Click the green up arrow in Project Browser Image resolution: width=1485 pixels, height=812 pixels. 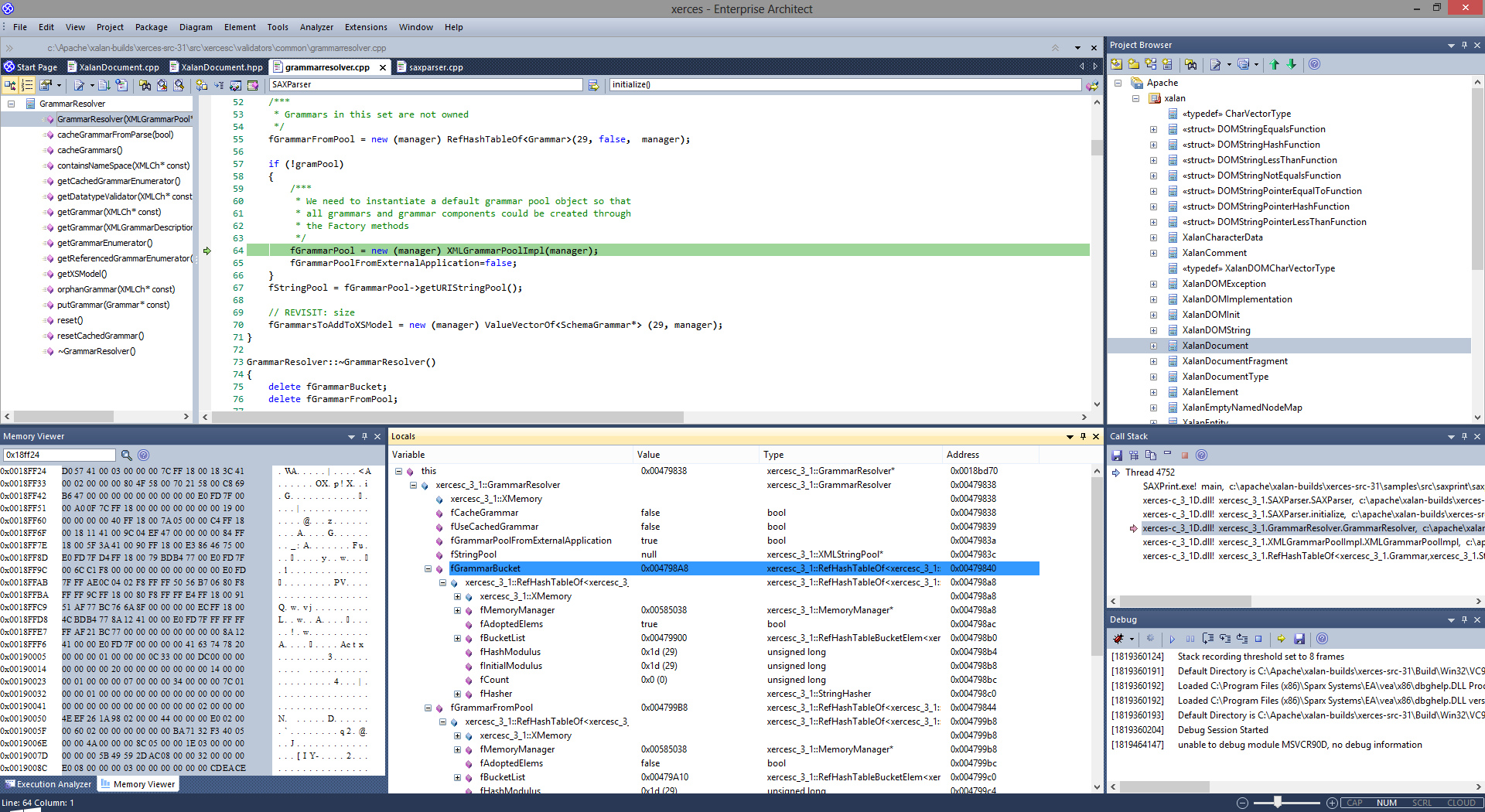[1275, 65]
